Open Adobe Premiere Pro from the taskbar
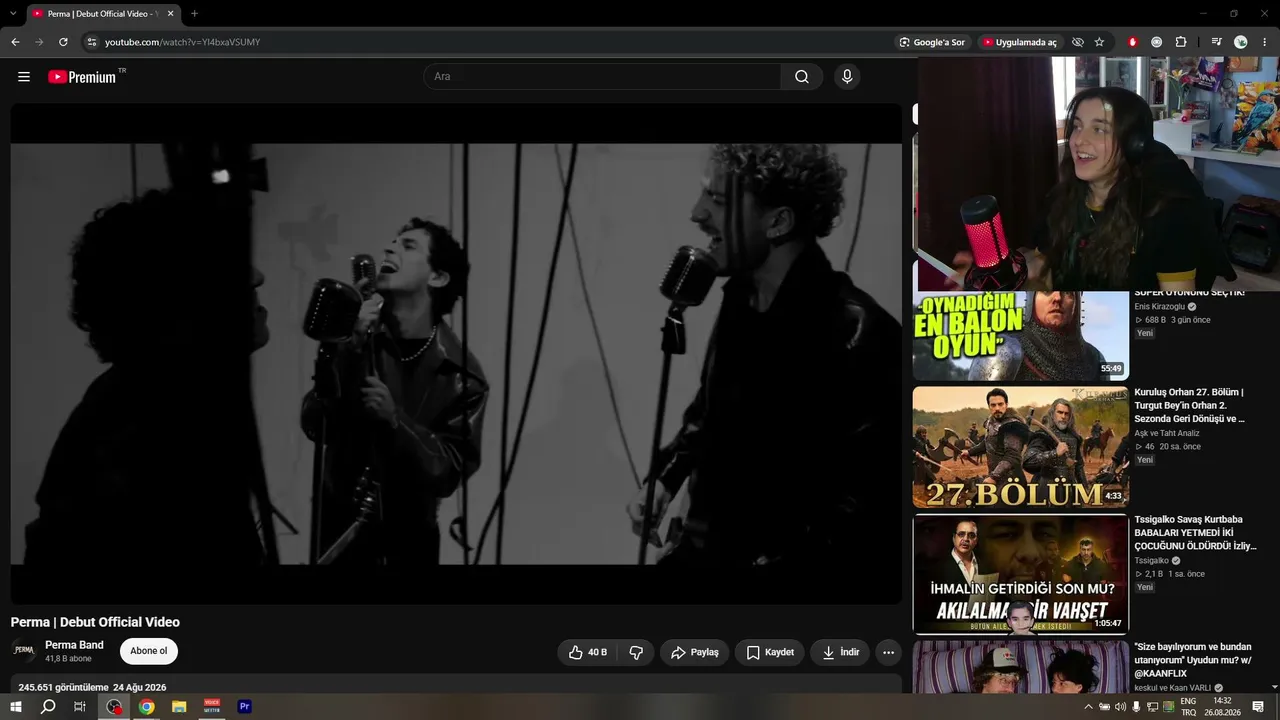 [x=244, y=707]
